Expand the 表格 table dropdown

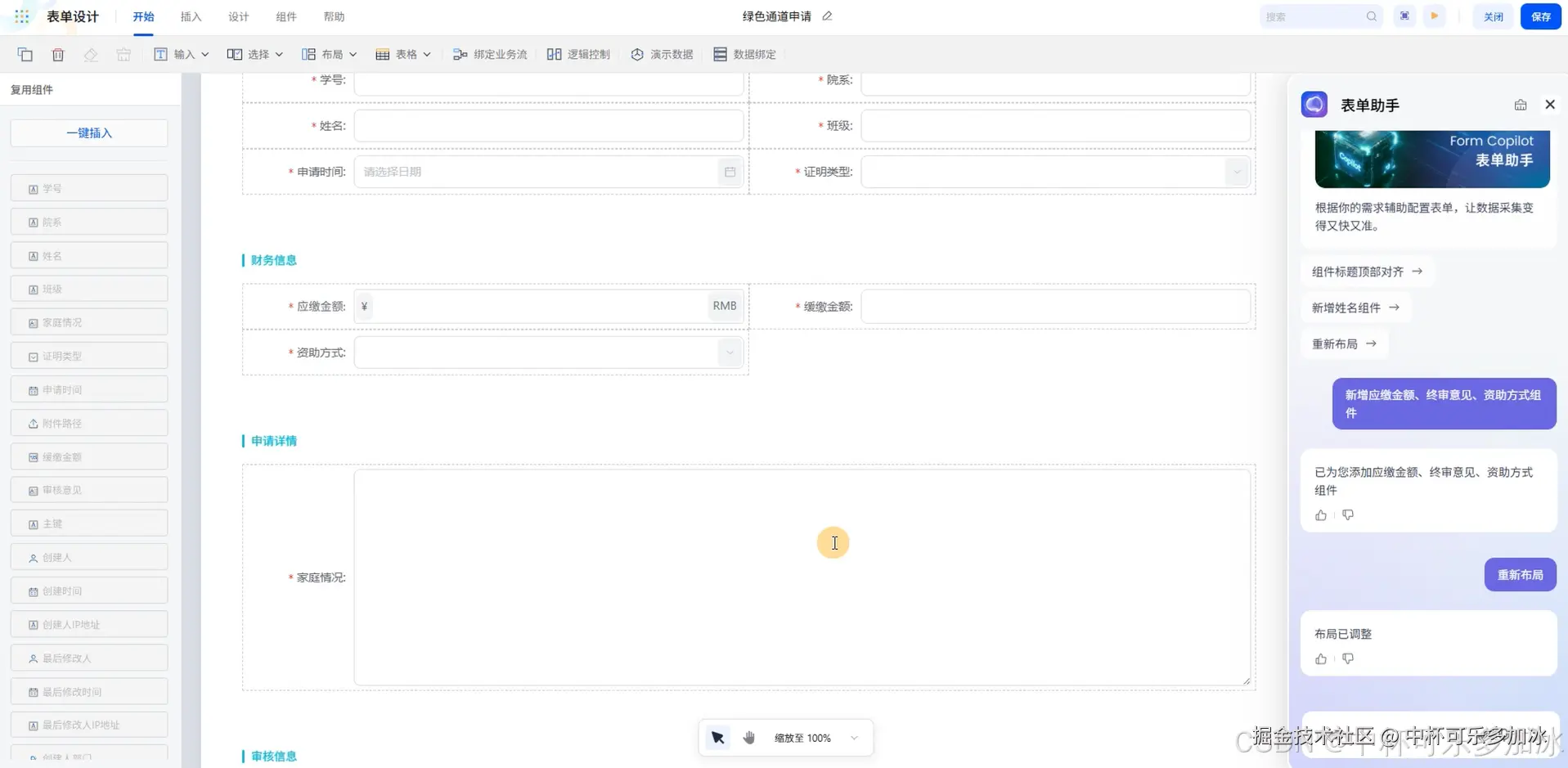[x=403, y=55]
